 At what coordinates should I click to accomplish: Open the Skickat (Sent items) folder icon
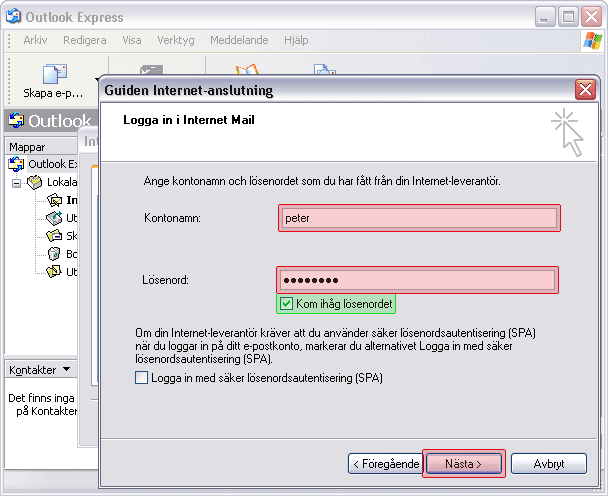coord(54,236)
